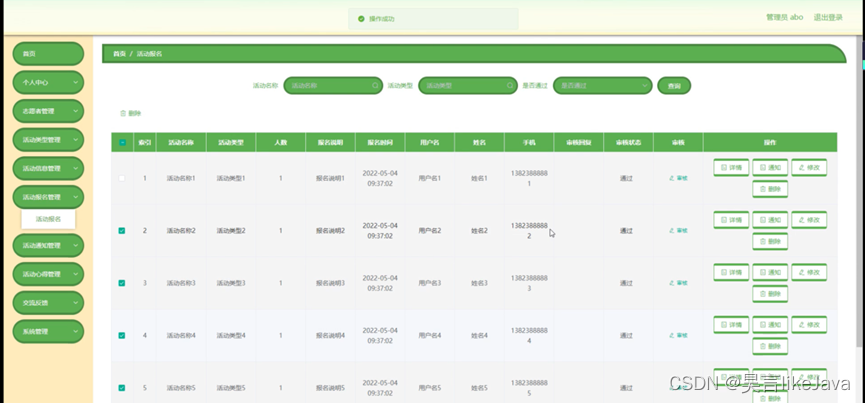Click 删除 in the 活动名称3 row
This screenshot has height=403, width=865.
pos(770,294)
